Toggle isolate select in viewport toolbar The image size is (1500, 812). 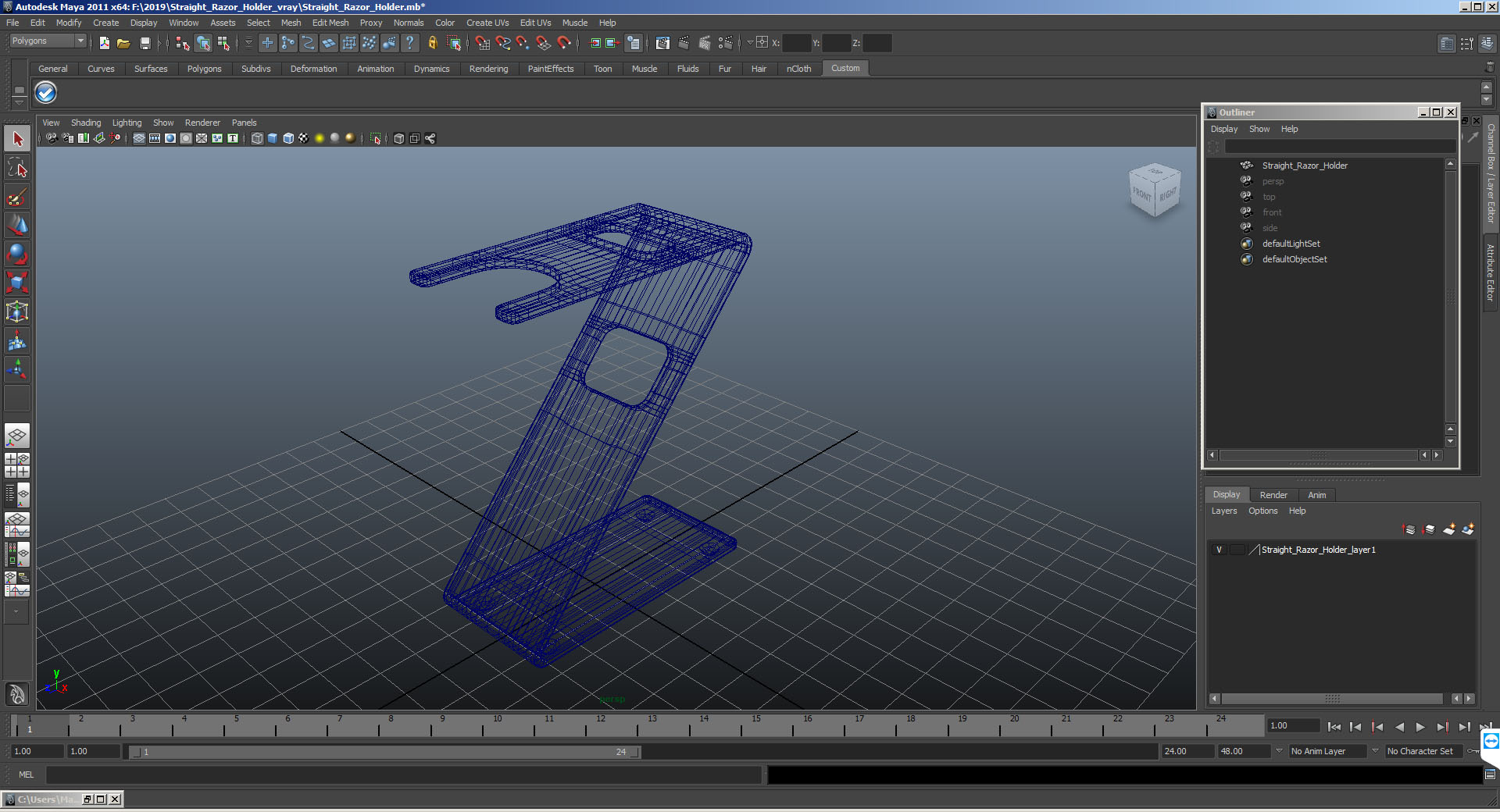click(376, 138)
